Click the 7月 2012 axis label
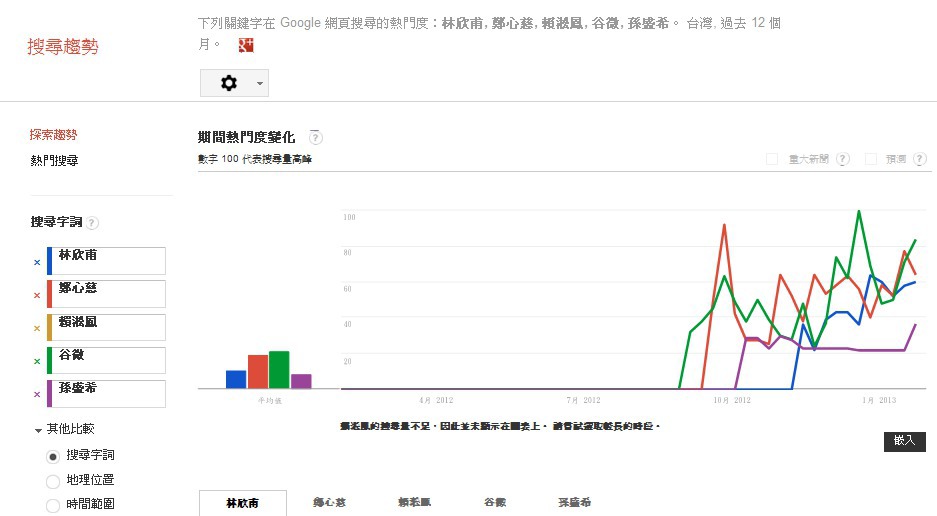Image resolution: width=937 pixels, height=516 pixels. coord(583,400)
